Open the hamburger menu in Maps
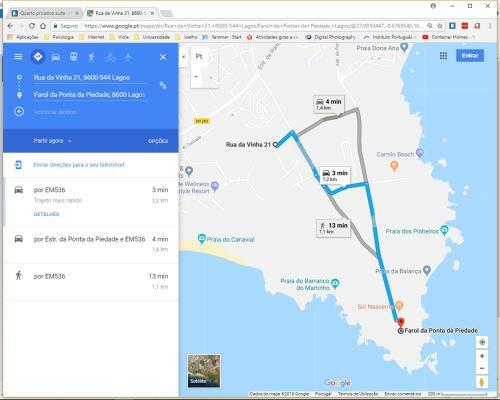The height and width of the screenshot is (400, 500). pyautogui.click(x=18, y=57)
